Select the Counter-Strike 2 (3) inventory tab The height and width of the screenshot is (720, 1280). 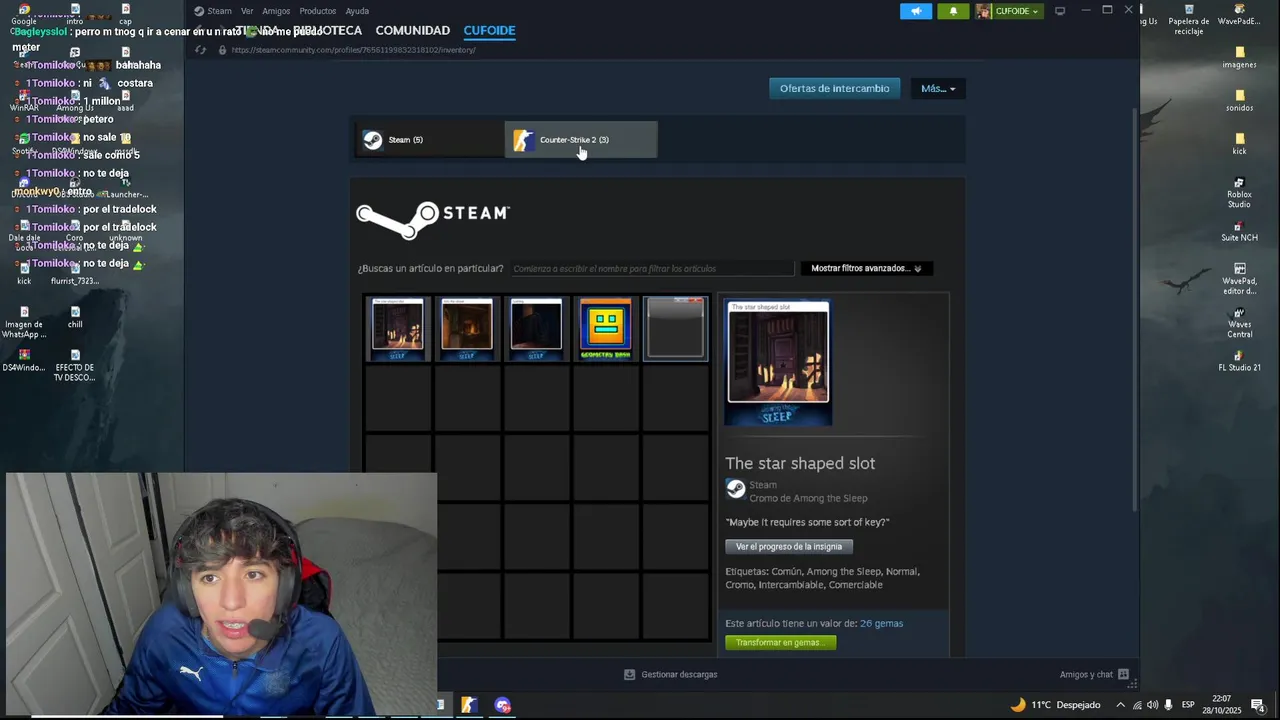(x=581, y=140)
